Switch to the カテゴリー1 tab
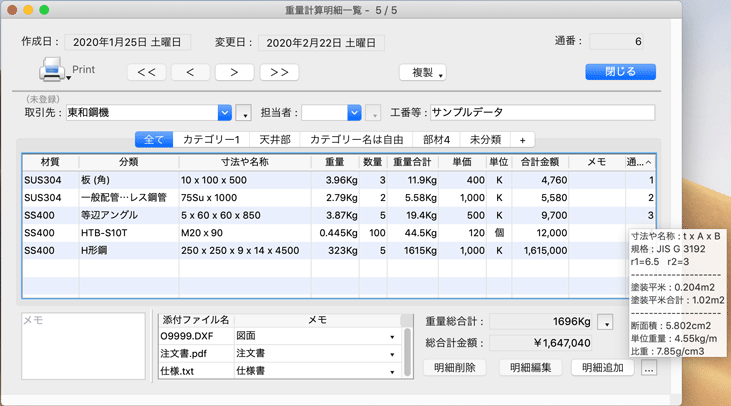 (210, 140)
